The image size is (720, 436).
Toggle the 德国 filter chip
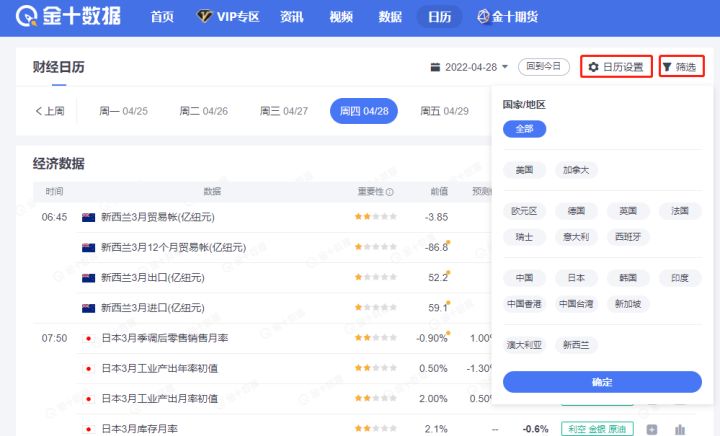click(576, 211)
